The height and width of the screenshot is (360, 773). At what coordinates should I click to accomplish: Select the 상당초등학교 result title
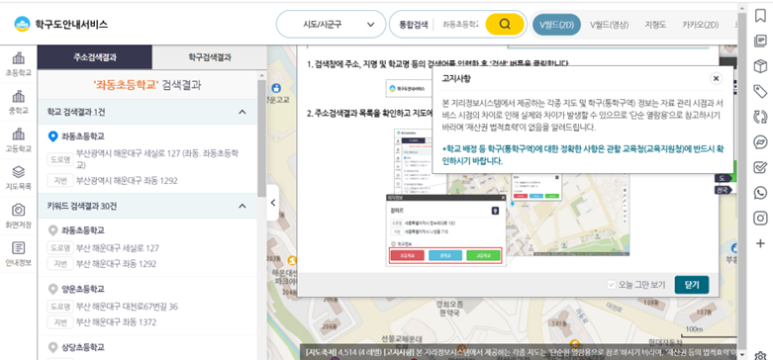coord(83,347)
